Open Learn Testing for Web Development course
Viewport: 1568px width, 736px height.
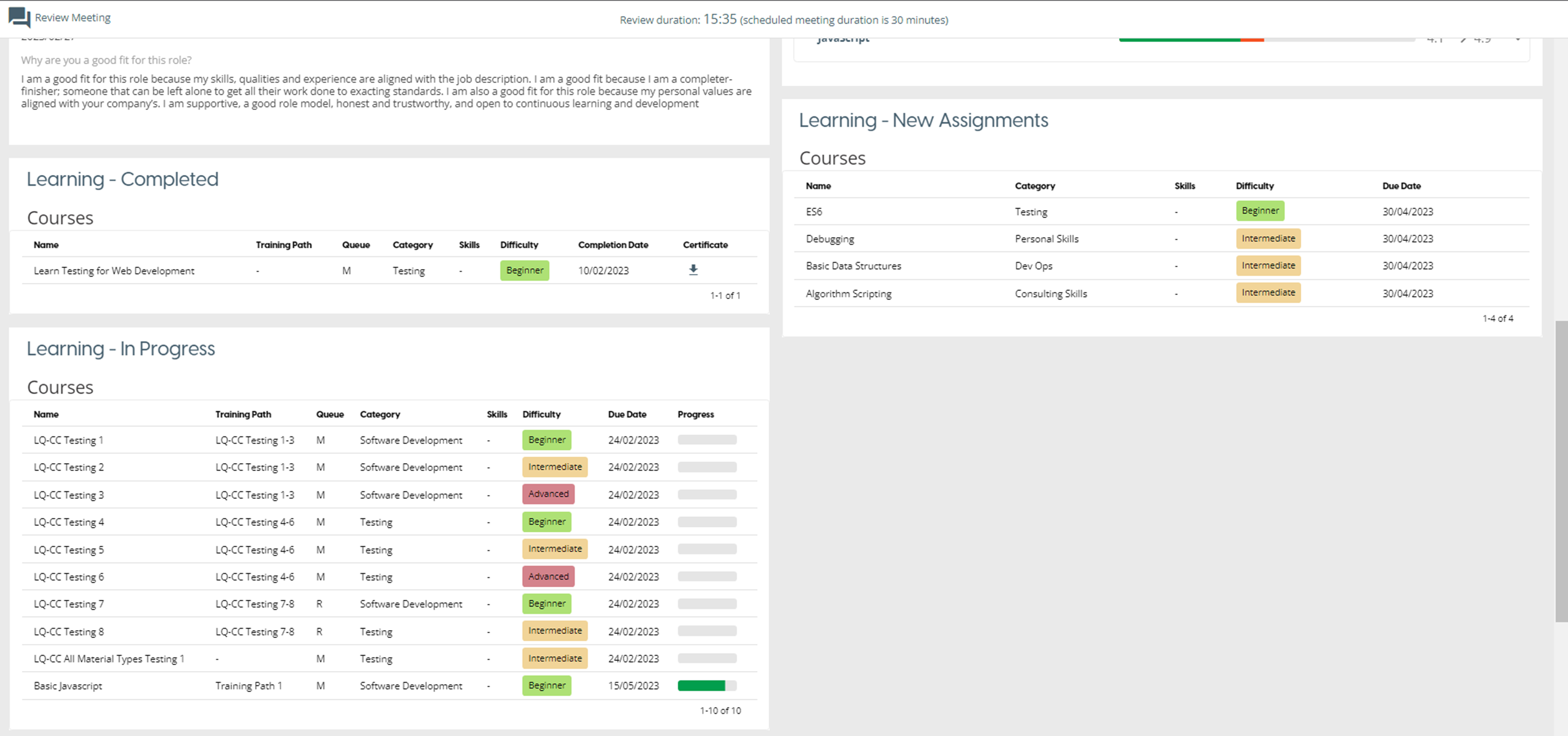click(114, 271)
